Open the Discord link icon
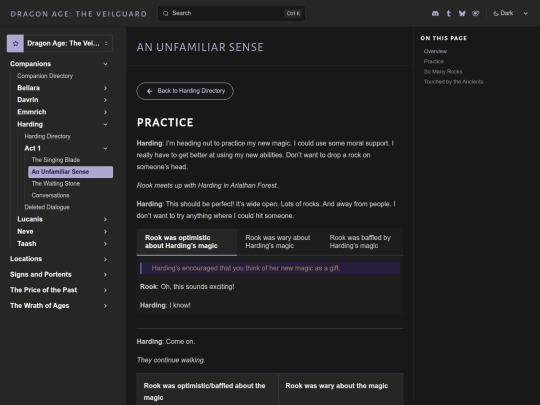Viewport: 540px width, 405px height. tap(435, 13)
